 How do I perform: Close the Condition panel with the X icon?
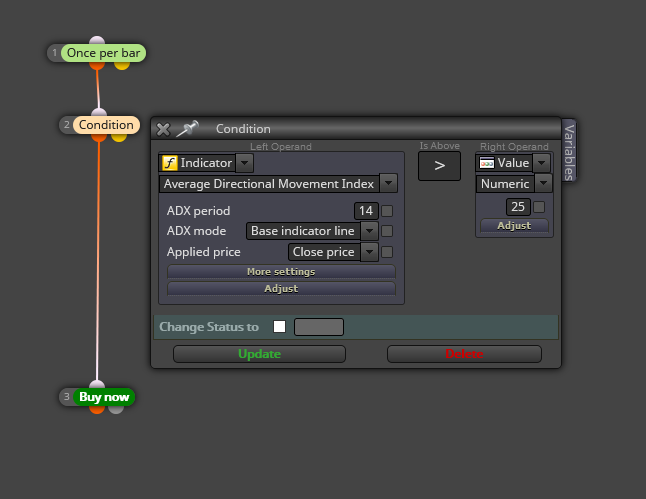point(163,129)
